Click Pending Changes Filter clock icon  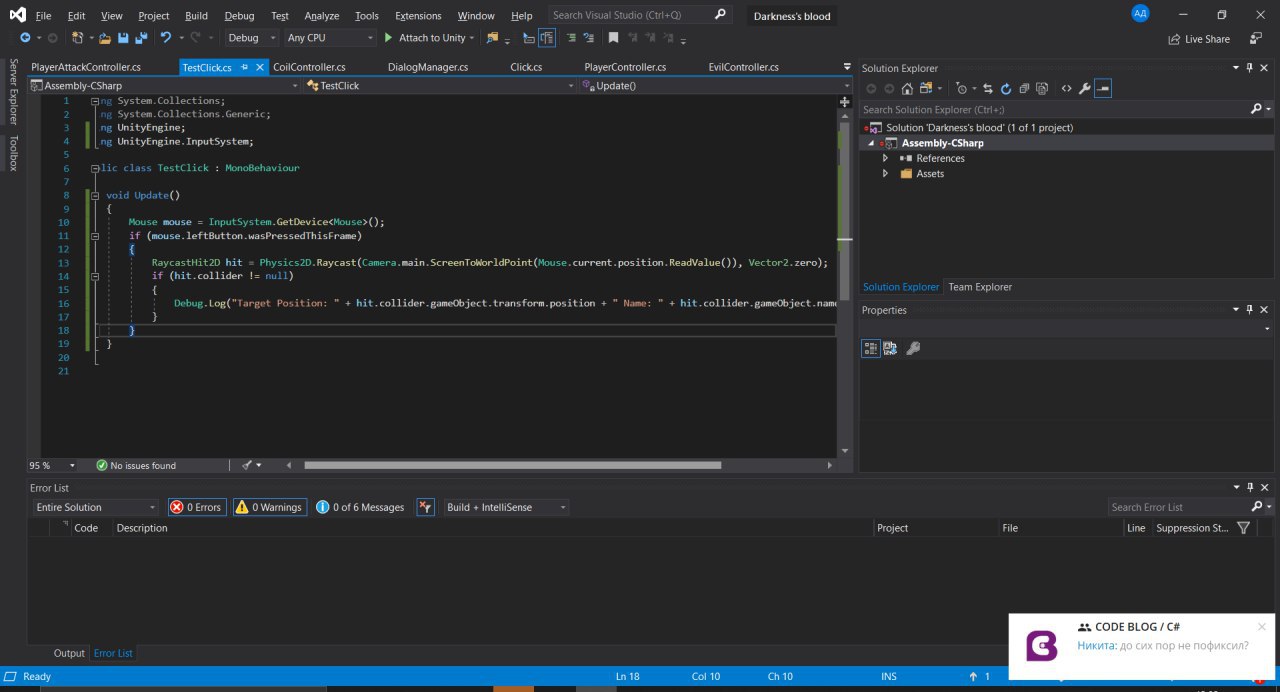tap(964, 88)
